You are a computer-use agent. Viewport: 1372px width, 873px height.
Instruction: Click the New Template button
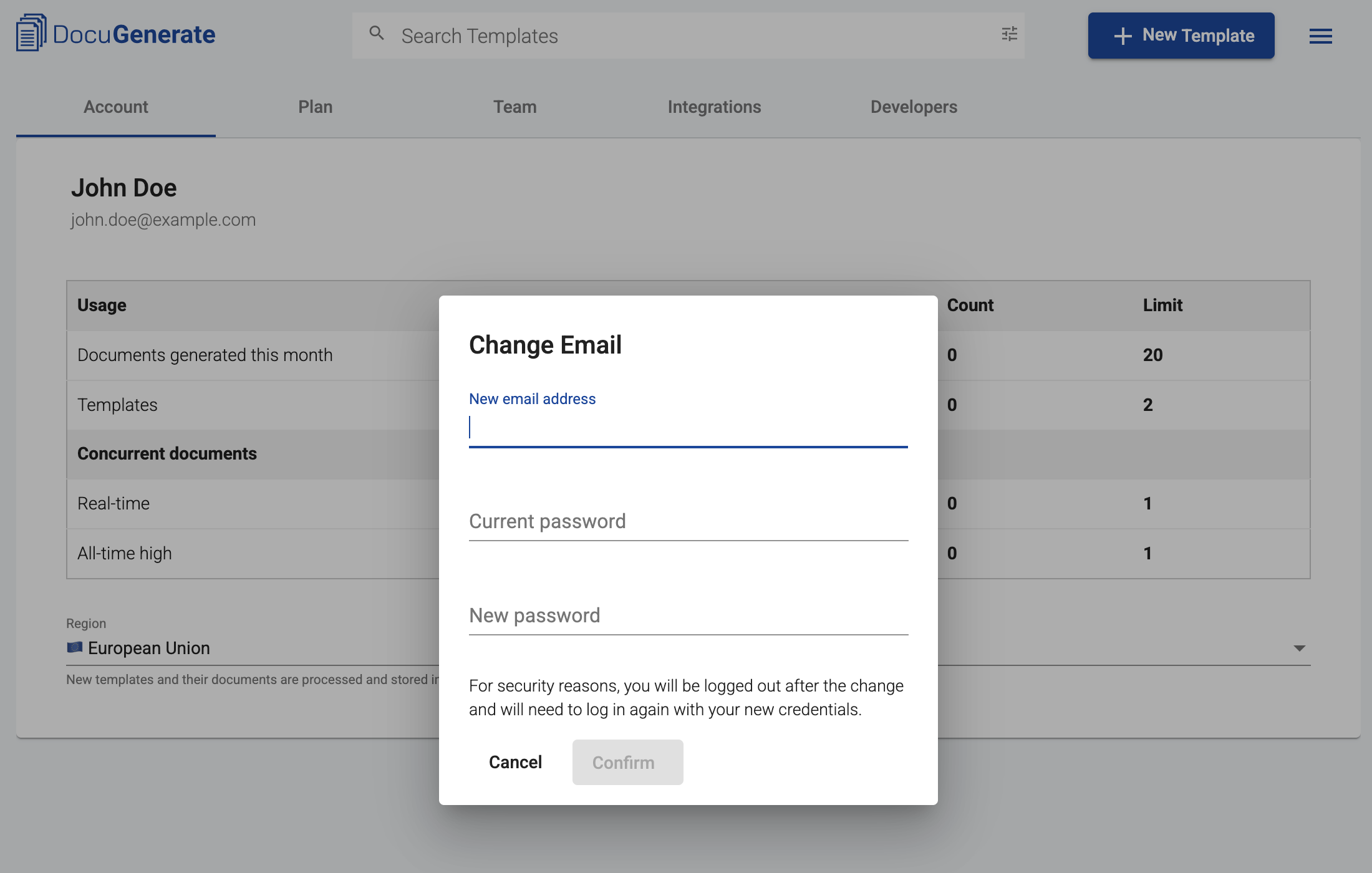[1181, 36]
